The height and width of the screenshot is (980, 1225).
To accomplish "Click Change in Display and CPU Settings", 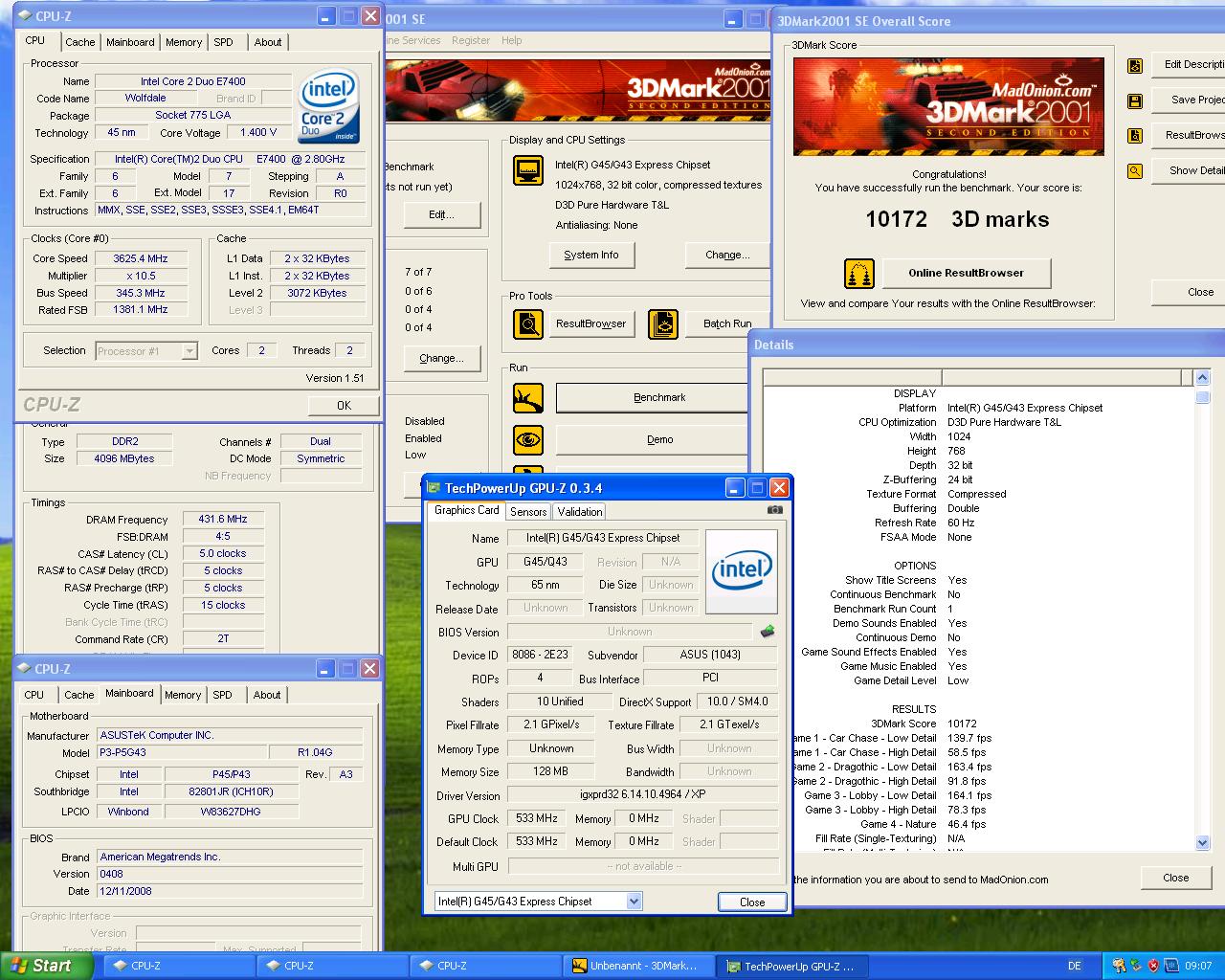I will click(727, 255).
